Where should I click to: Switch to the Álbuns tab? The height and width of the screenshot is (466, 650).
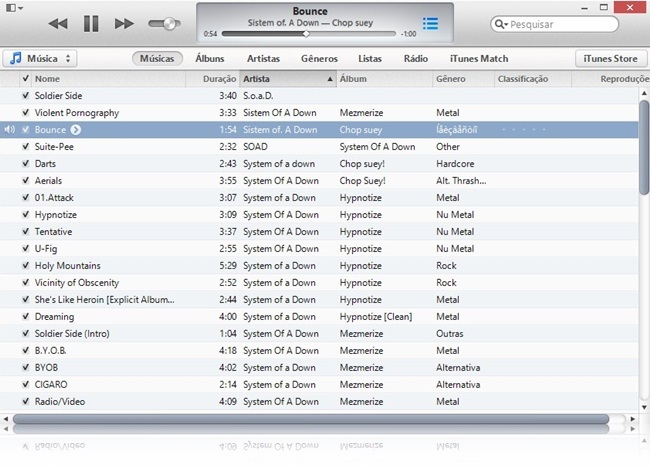(210, 58)
